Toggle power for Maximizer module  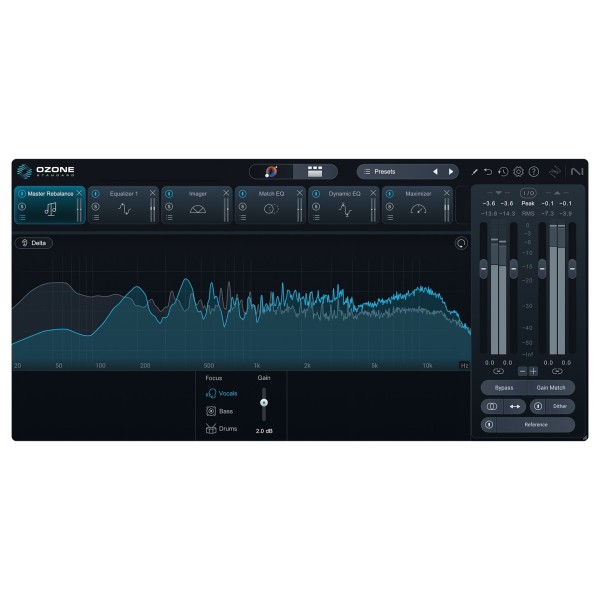point(389,194)
